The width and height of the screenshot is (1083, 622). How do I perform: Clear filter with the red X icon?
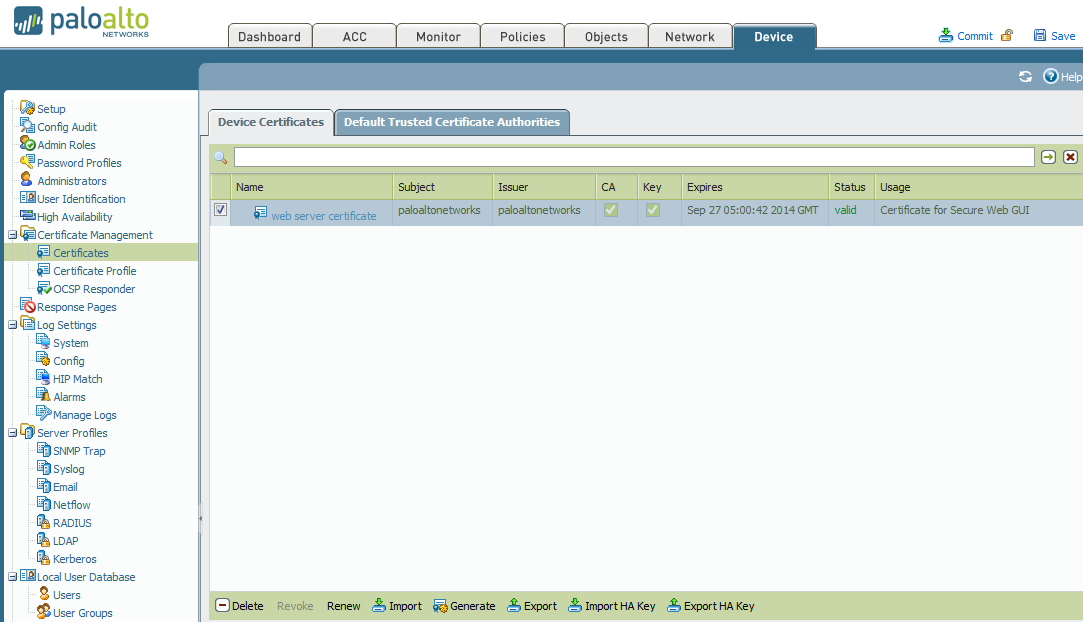point(1070,157)
